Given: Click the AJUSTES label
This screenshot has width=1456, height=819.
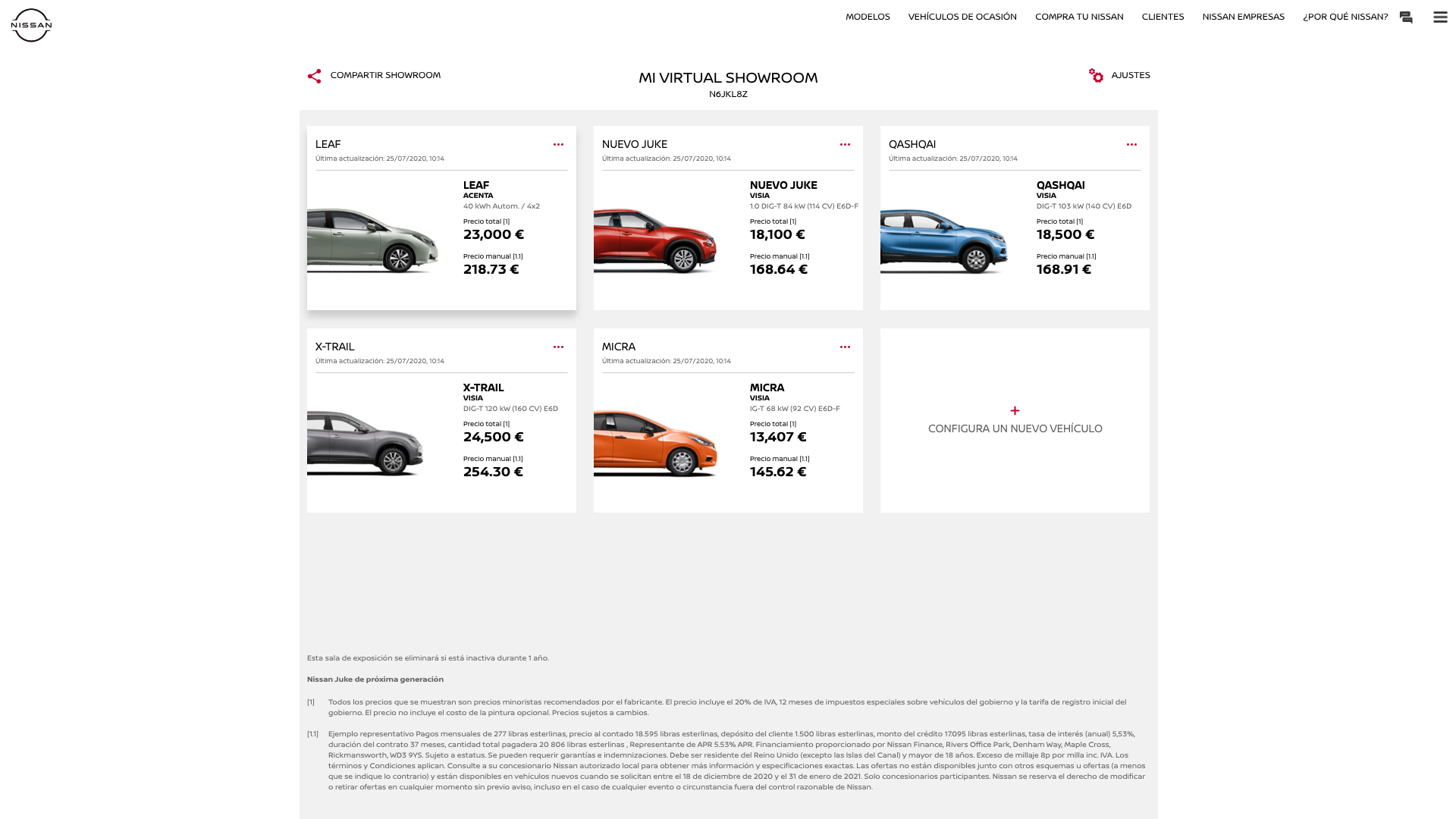Looking at the screenshot, I should [1131, 75].
